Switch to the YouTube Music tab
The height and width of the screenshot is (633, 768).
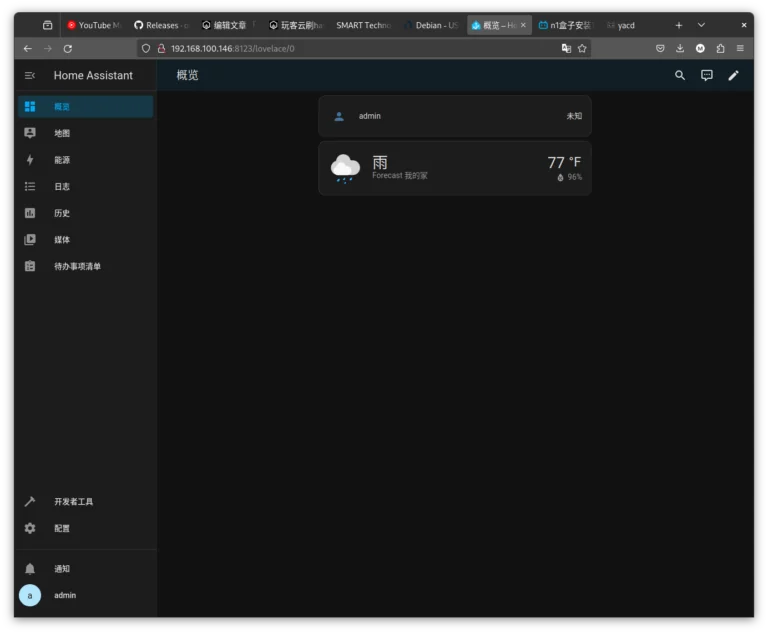click(x=94, y=25)
